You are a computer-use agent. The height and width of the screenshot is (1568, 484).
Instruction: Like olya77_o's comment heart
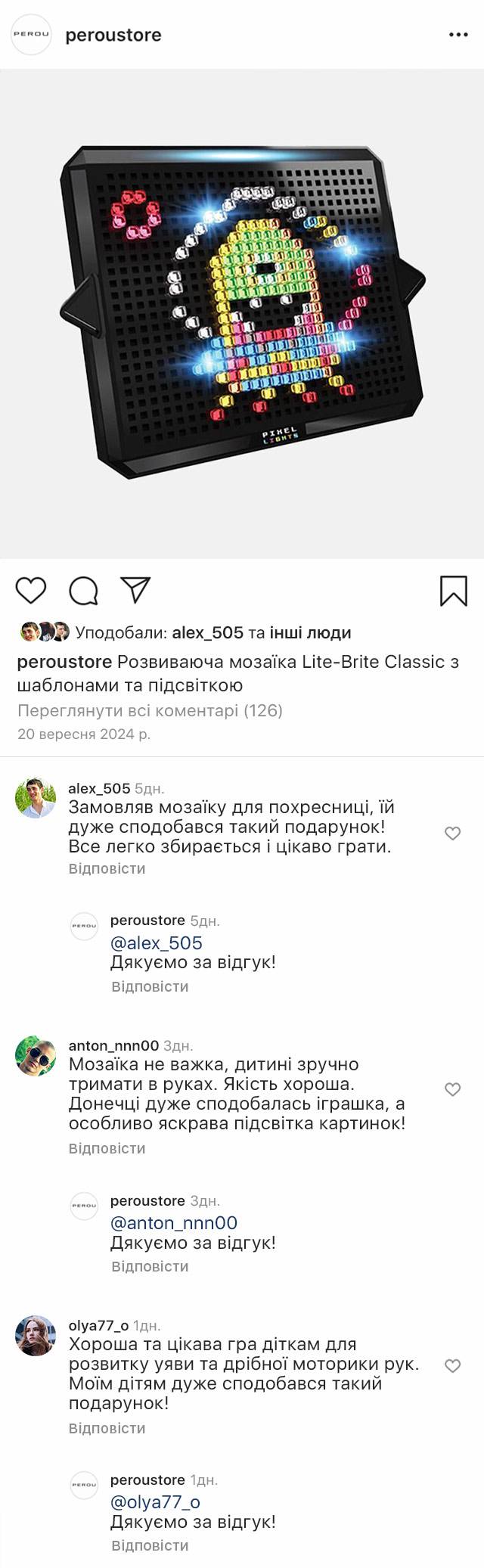[452, 1366]
